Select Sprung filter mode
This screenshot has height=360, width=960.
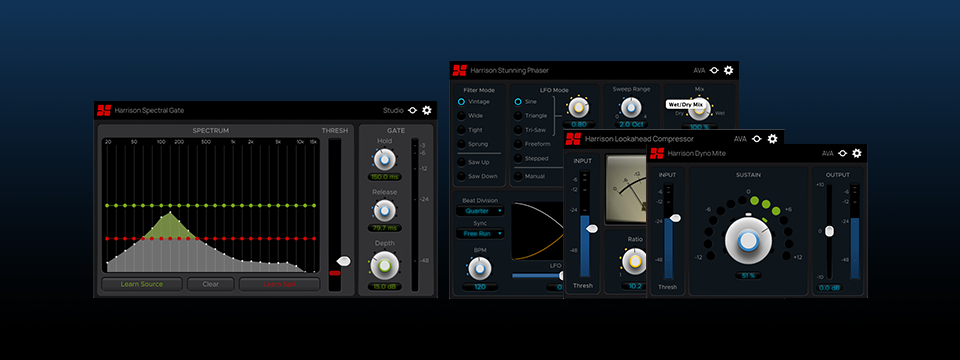(x=461, y=144)
